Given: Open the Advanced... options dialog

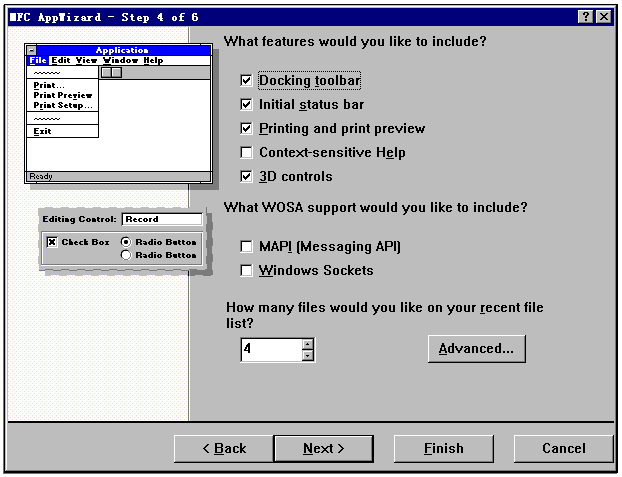Looking at the screenshot, I should [x=476, y=349].
